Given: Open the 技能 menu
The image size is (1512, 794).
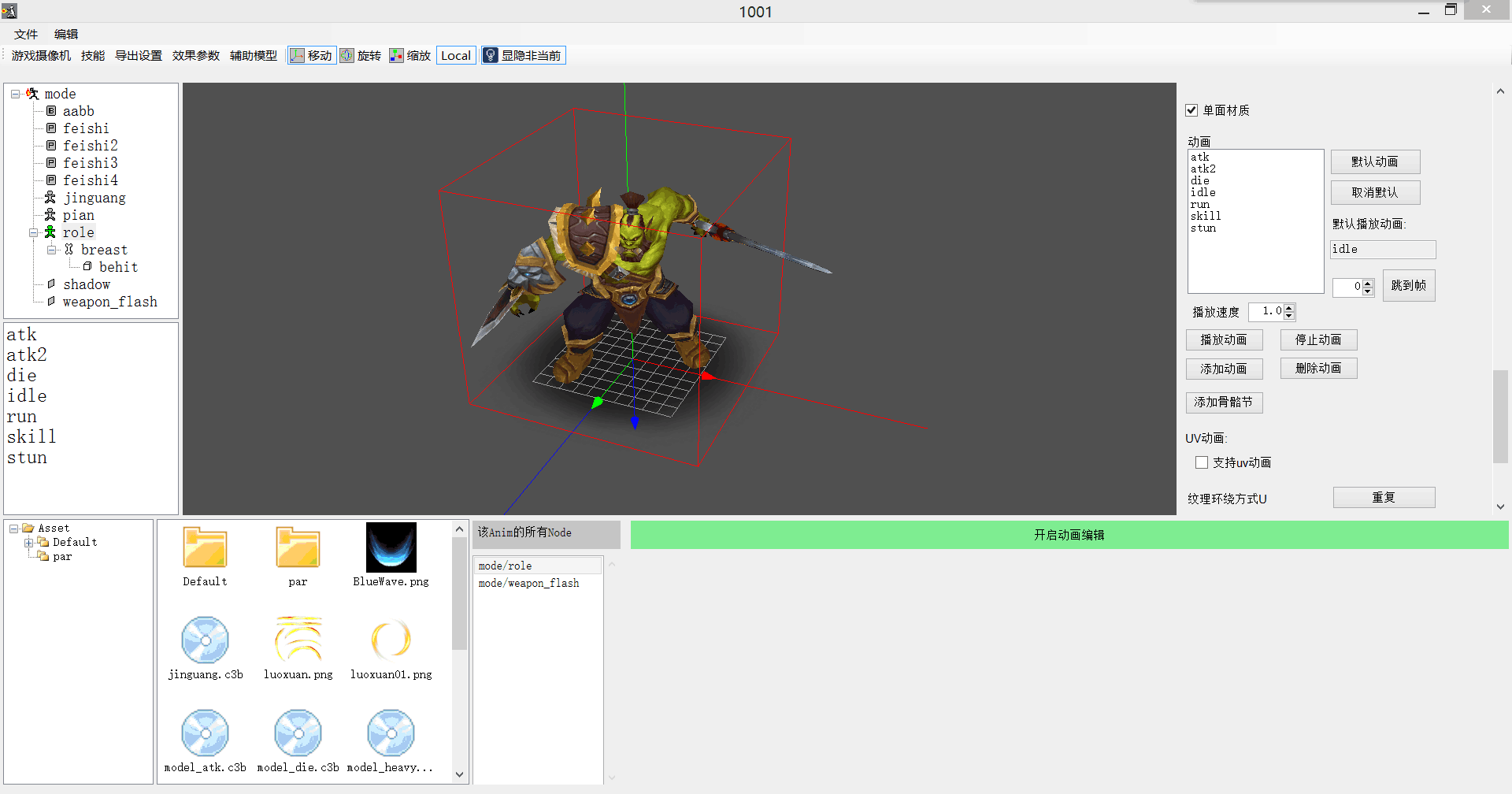Looking at the screenshot, I should pos(93,55).
